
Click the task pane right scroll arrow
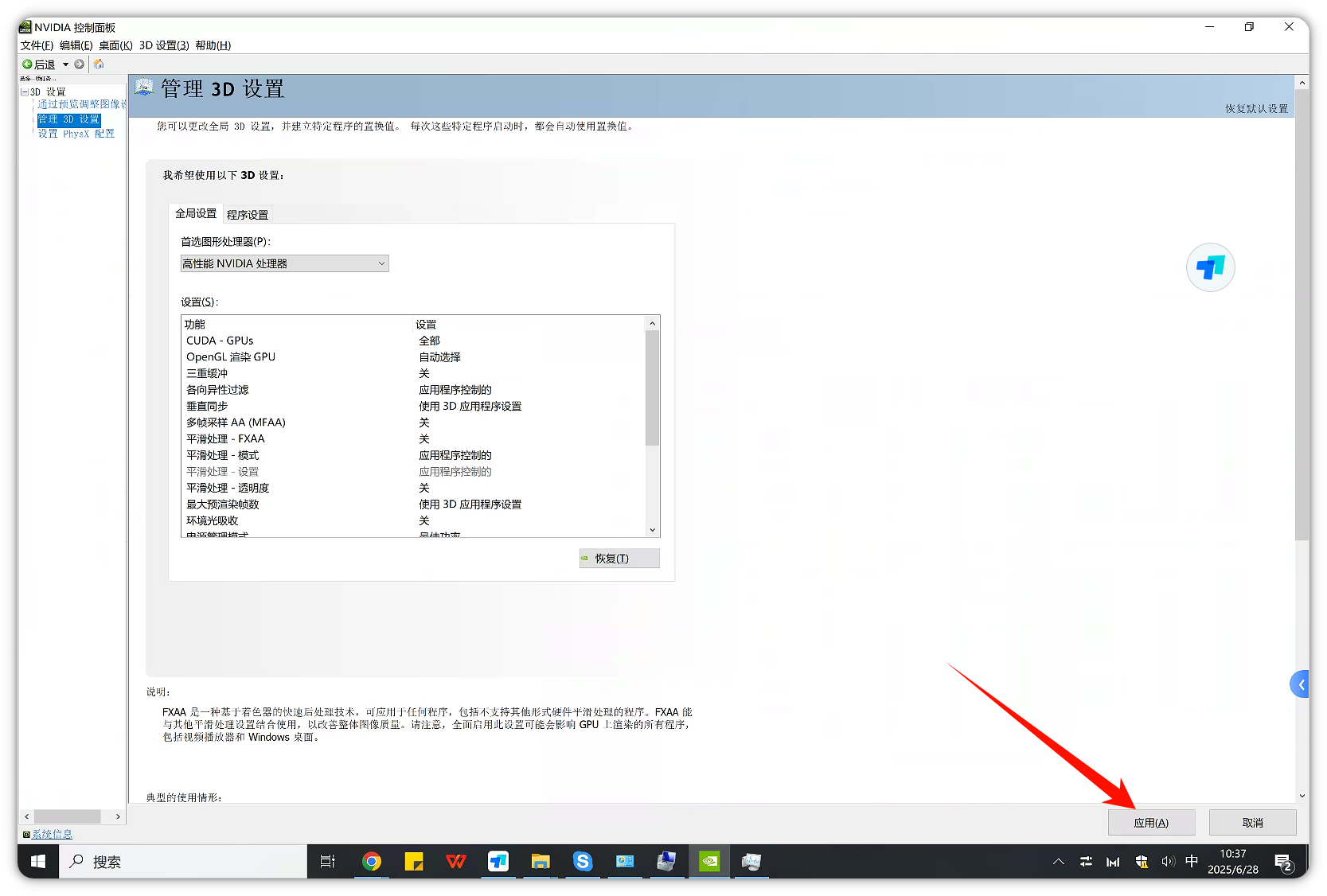point(118,816)
